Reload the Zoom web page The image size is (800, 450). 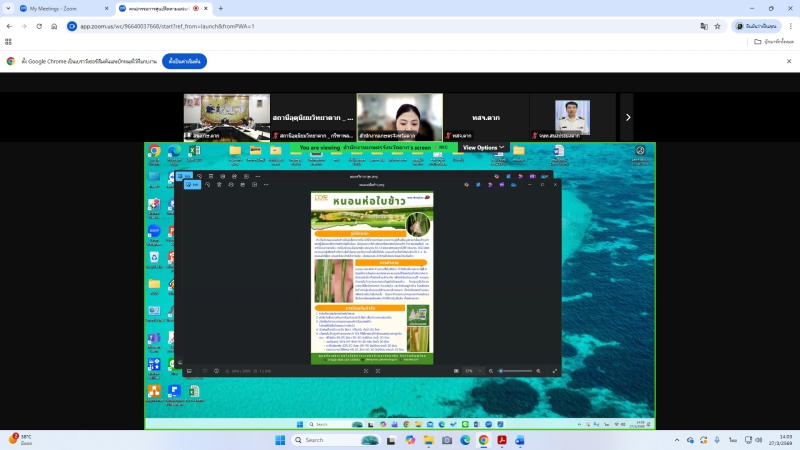39,26
